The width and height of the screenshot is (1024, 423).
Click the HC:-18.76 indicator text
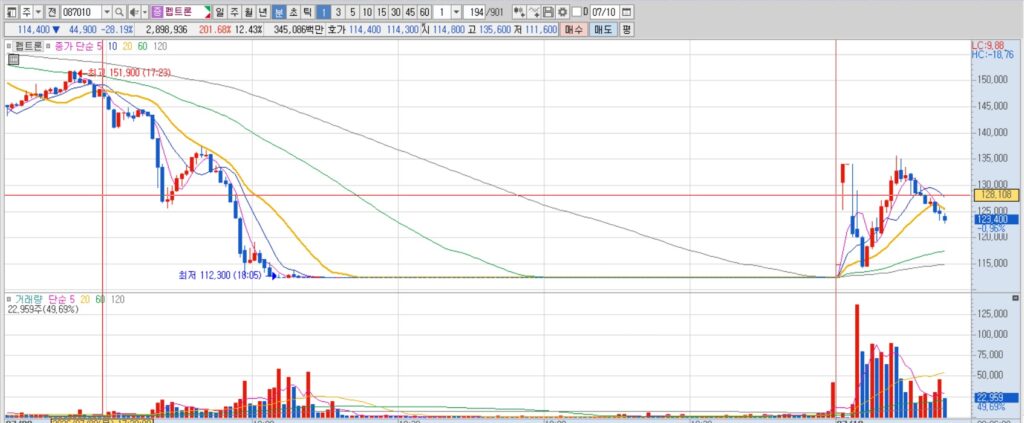[993, 55]
